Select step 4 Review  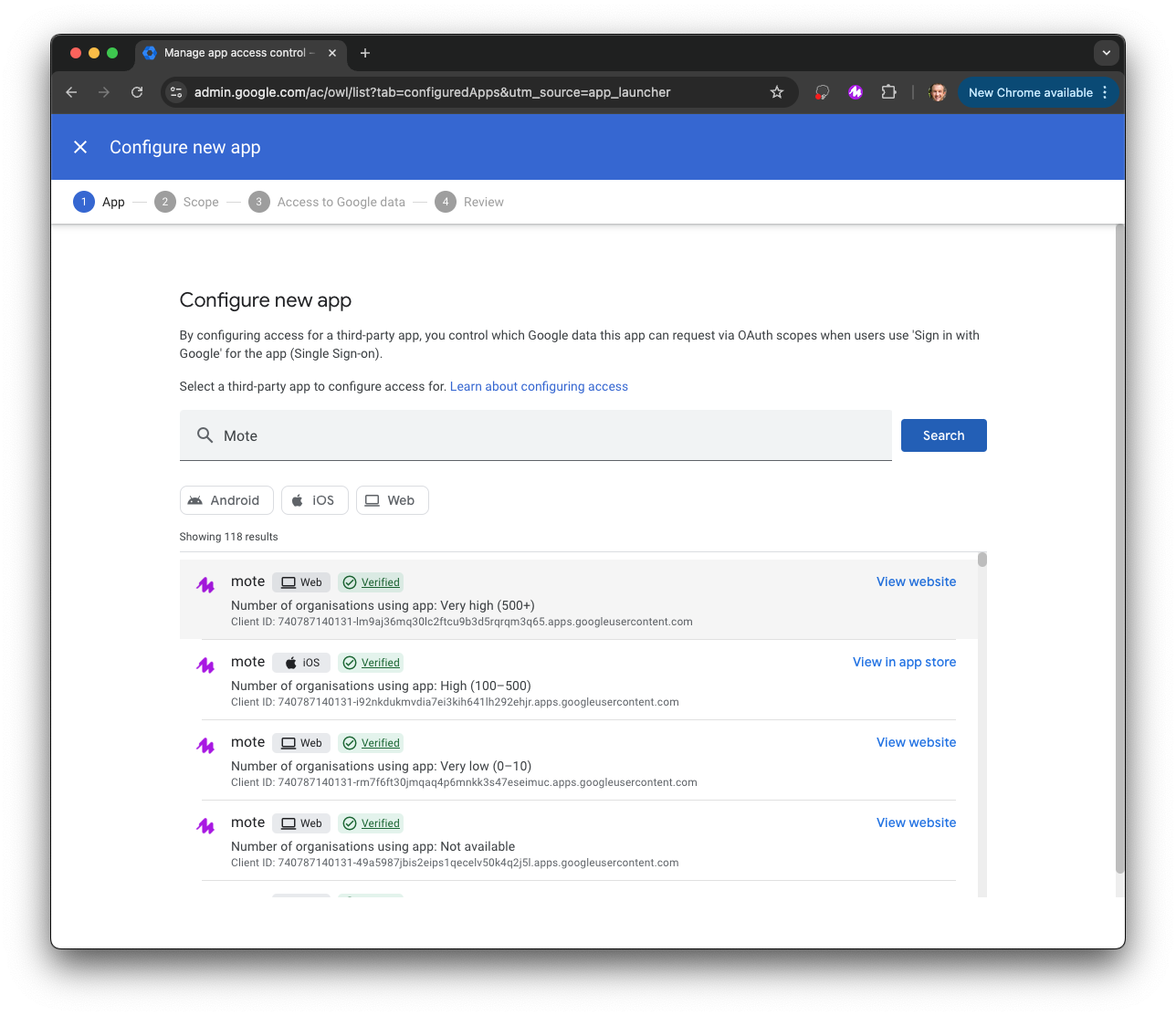click(469, 202)
